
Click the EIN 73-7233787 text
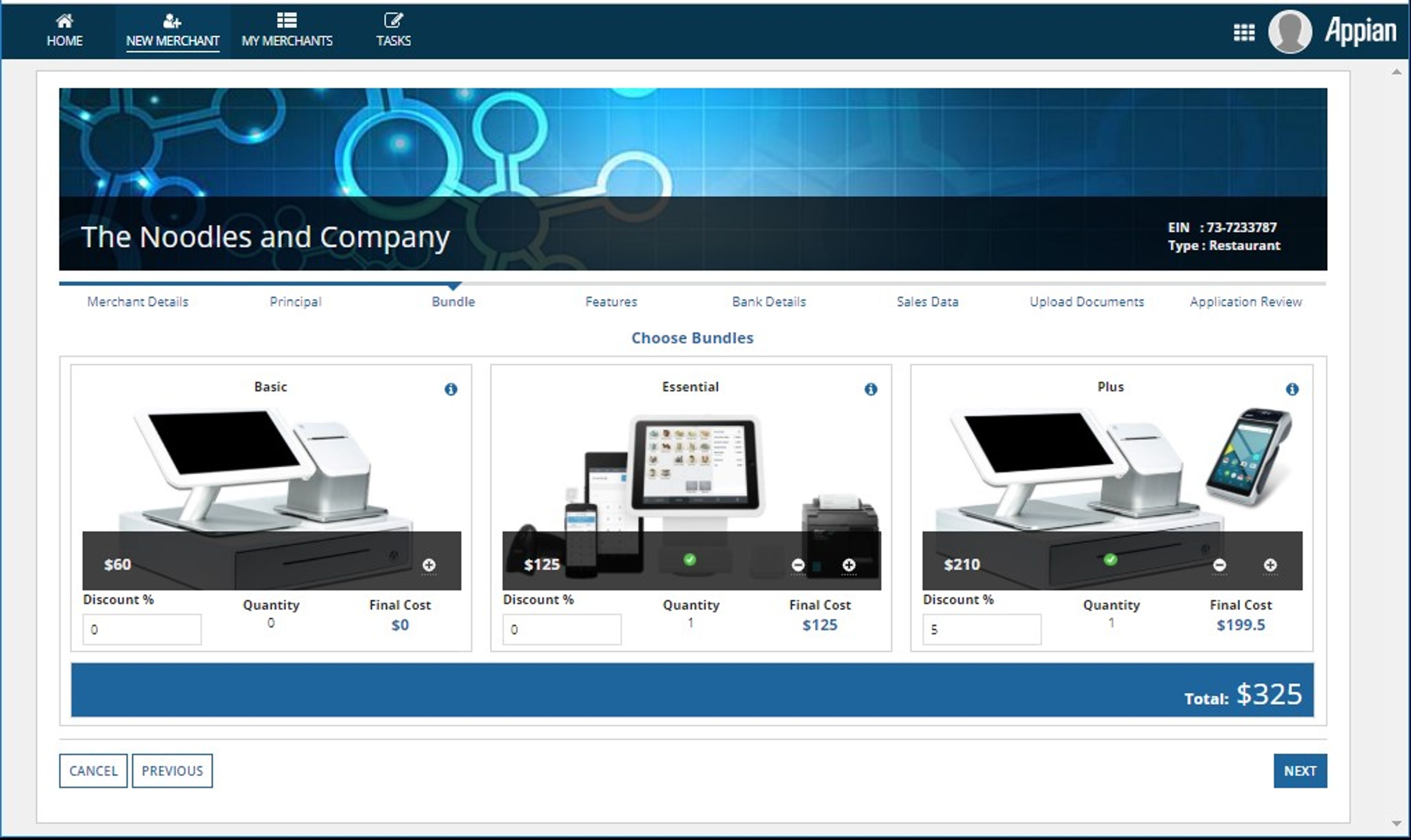pos(1222,227)
